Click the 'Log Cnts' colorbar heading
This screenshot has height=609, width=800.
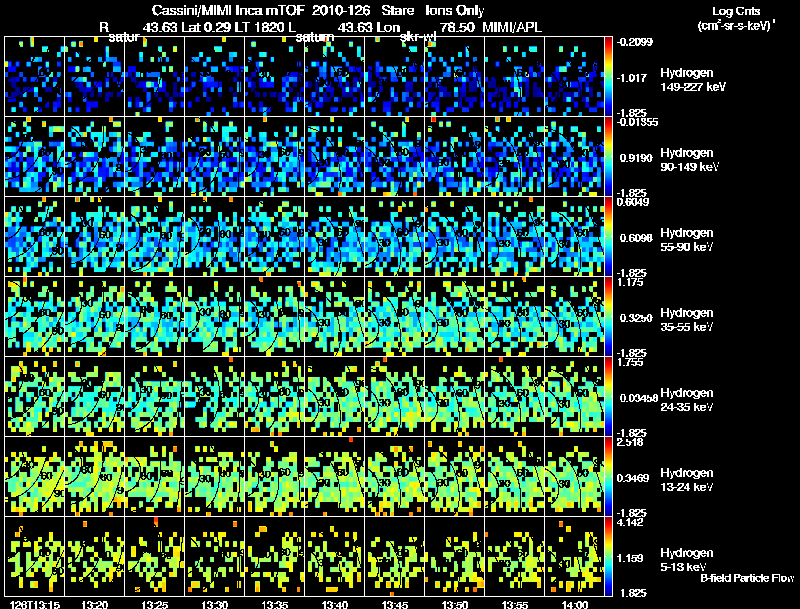pyautogui.click(x=736, y=11)
